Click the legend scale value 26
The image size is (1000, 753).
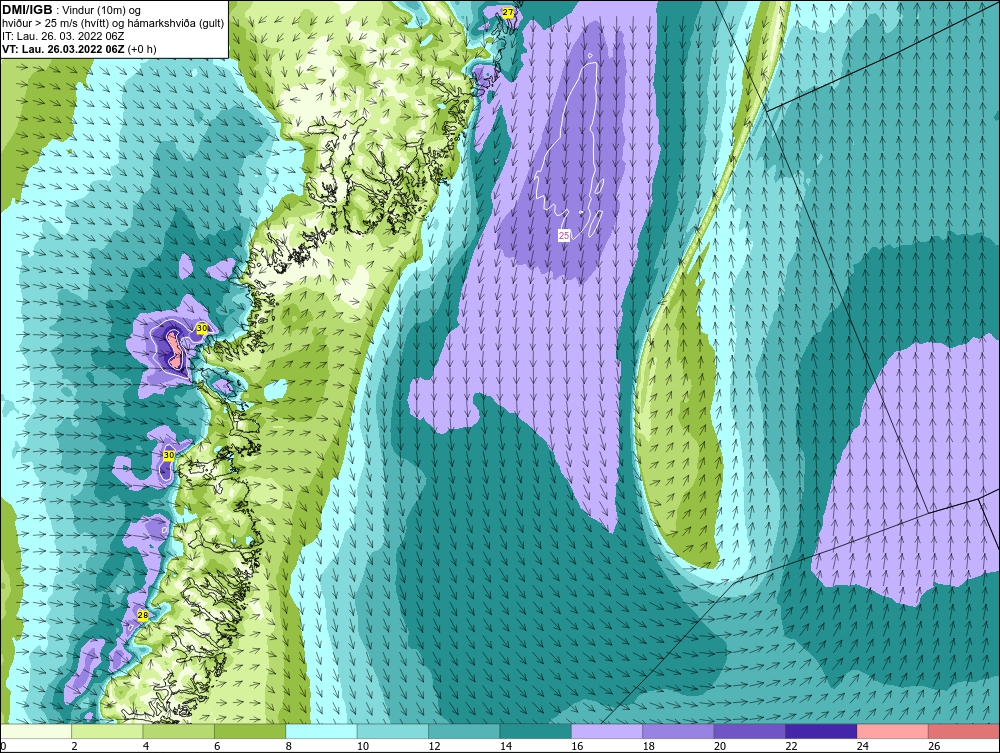934,746
